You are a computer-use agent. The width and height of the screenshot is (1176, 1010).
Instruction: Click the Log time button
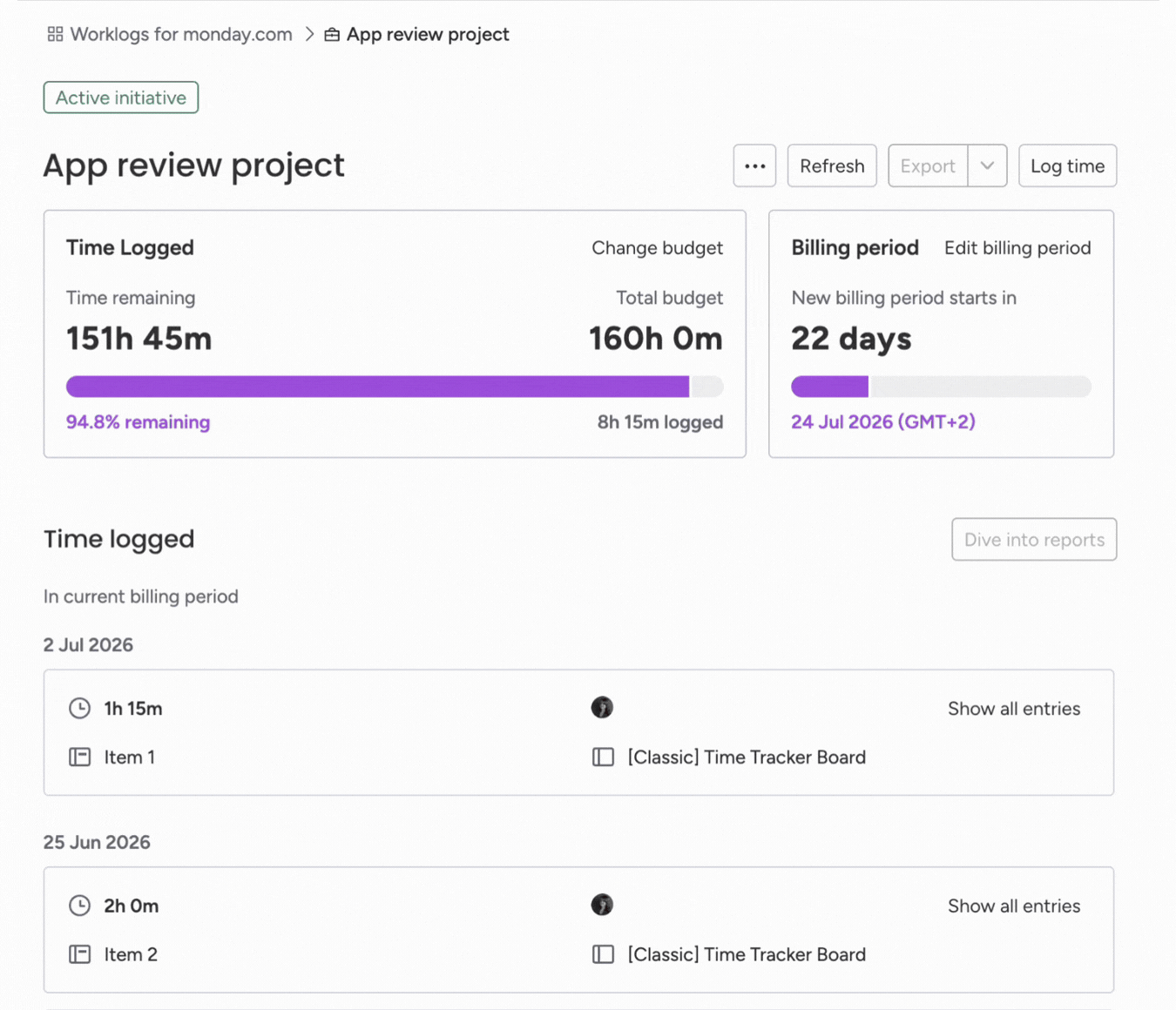coord(1067,165)
